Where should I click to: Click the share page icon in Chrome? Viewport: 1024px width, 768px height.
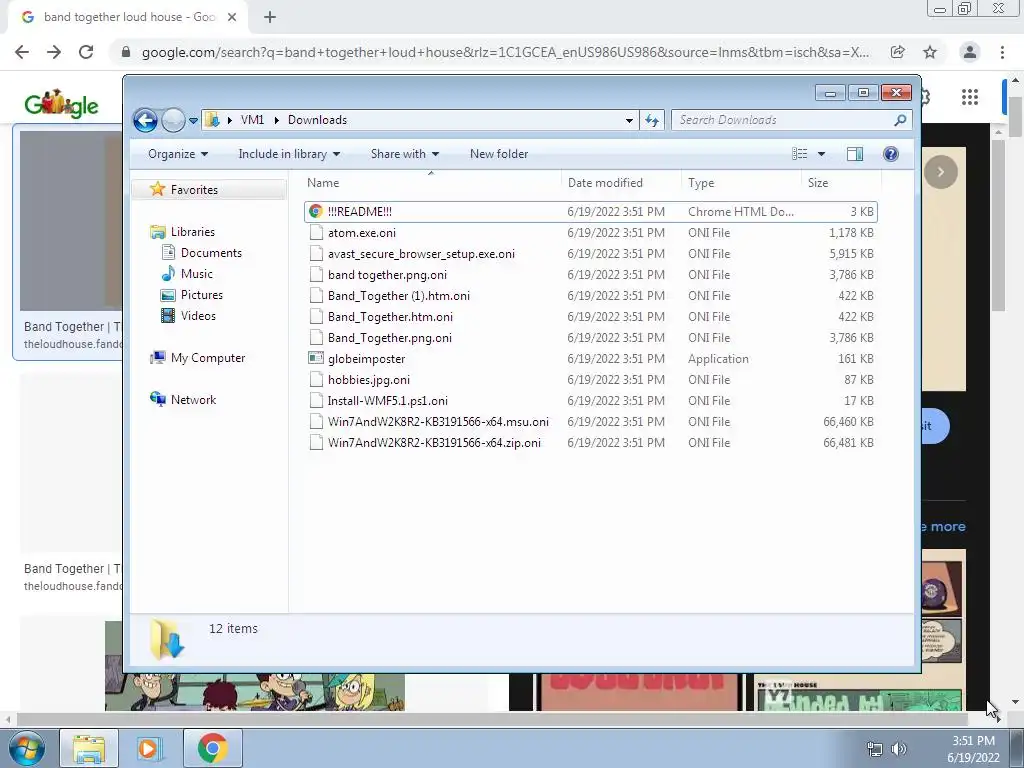click(898, 52)
